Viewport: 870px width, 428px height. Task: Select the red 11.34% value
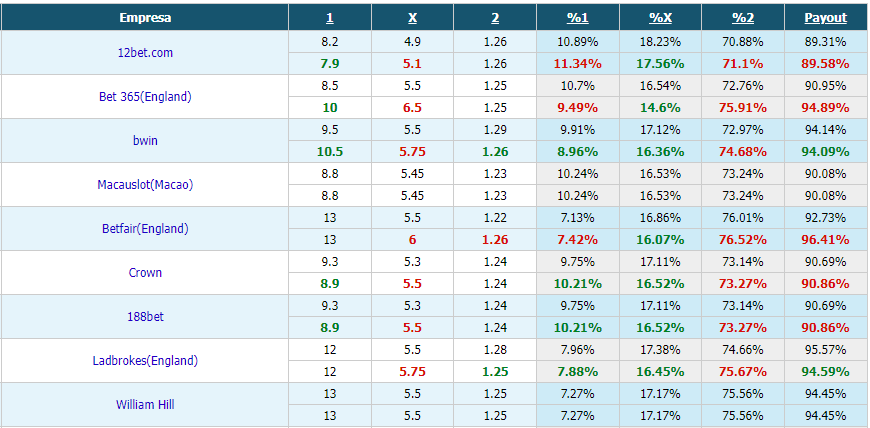point(578,64)
